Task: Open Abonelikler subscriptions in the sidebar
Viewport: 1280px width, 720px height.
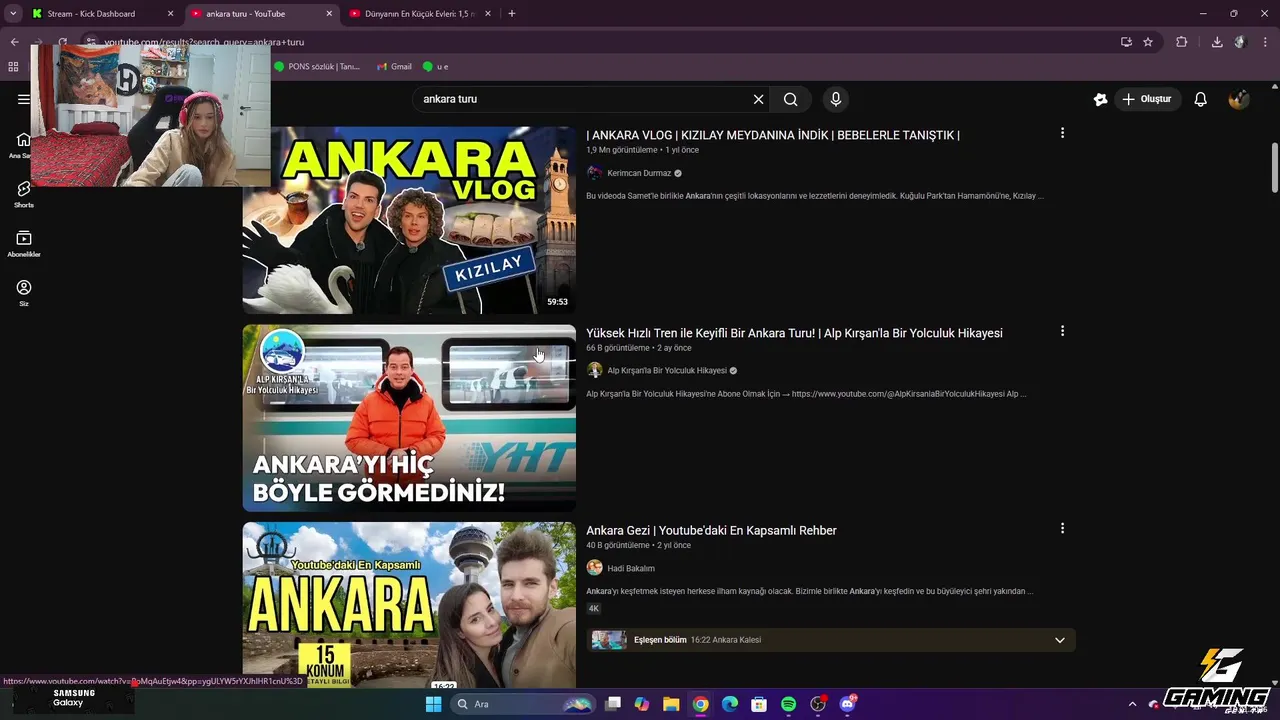Action: (24, 244)
